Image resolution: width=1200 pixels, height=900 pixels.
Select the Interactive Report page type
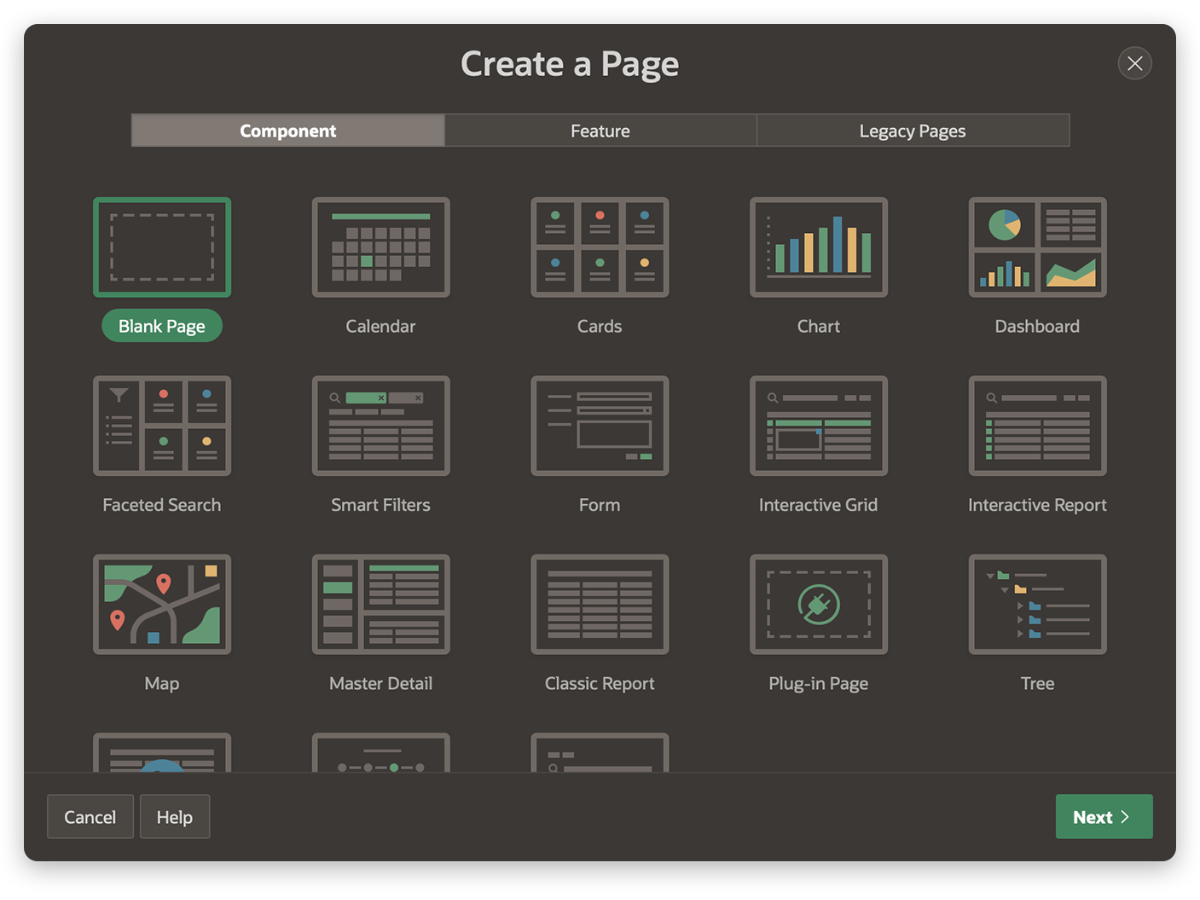(1037, 425)
